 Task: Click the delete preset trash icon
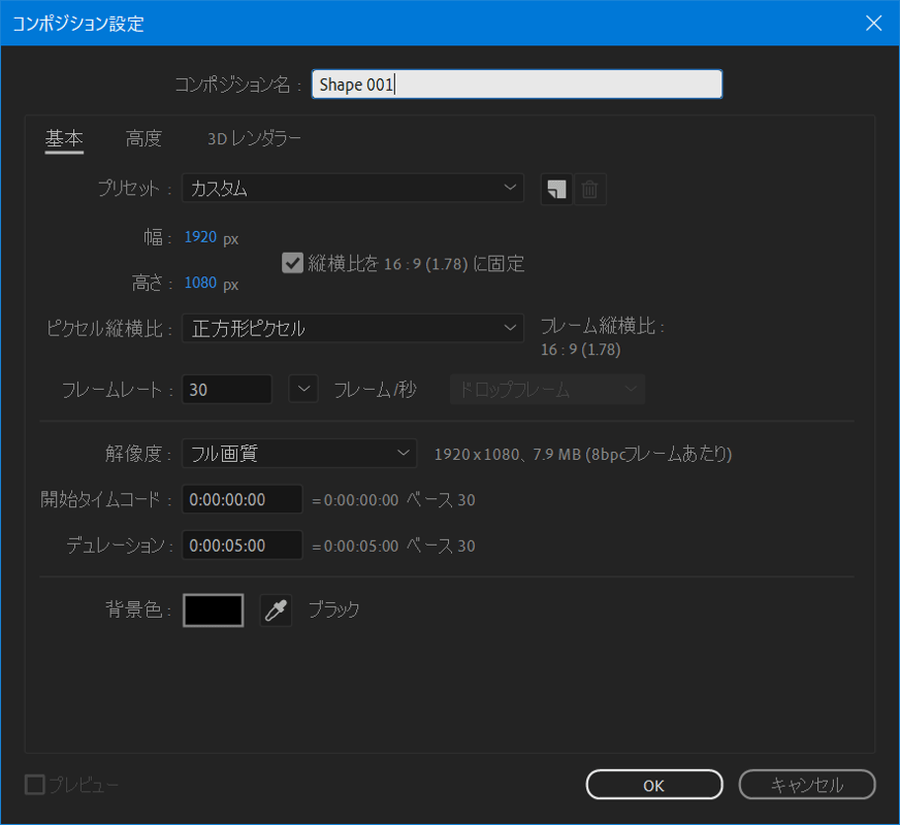589,188
